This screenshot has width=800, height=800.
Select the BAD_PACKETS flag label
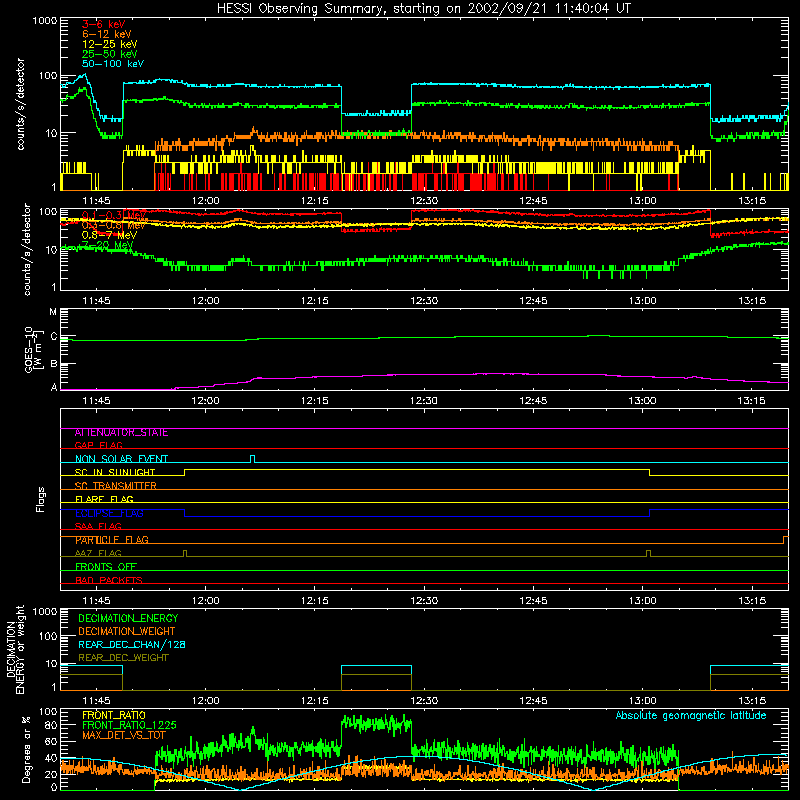pos(108,580)
